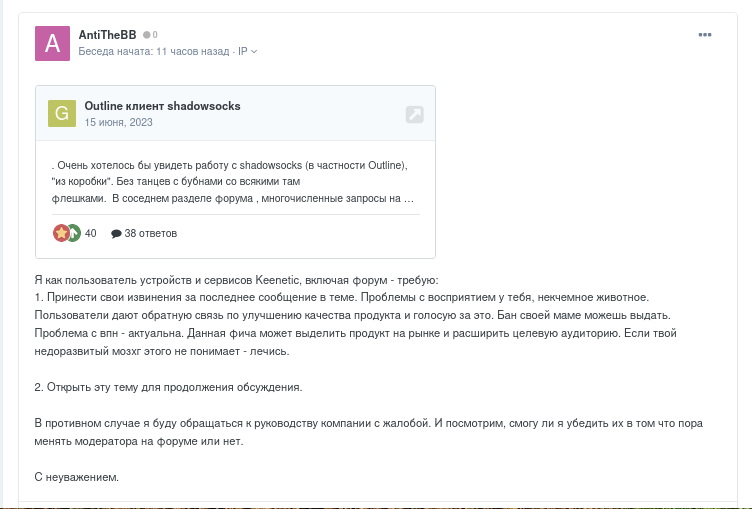Expand the IP dropdown chevron

click(x=254, y=52)
